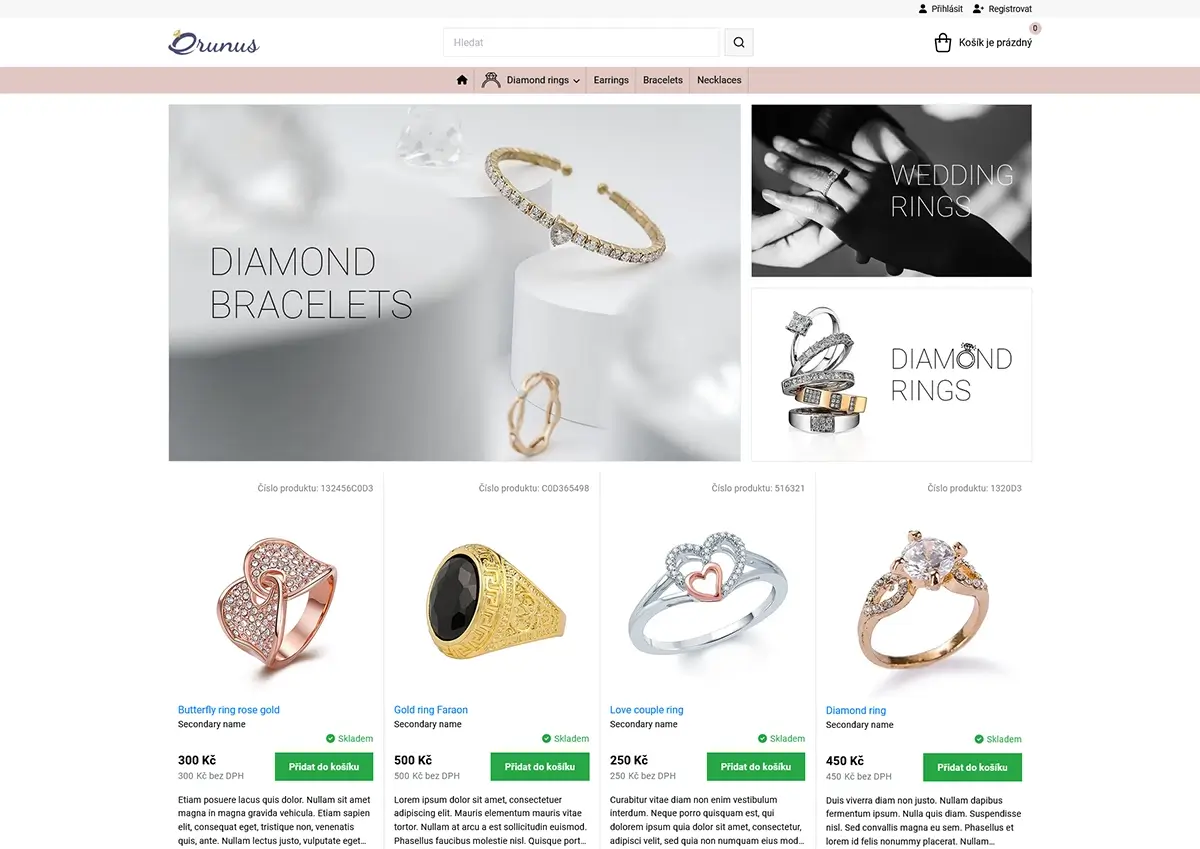The image size is (1200, 849).
Task: Click the Registrovat add-user icon
Action: tap(978, 9)
